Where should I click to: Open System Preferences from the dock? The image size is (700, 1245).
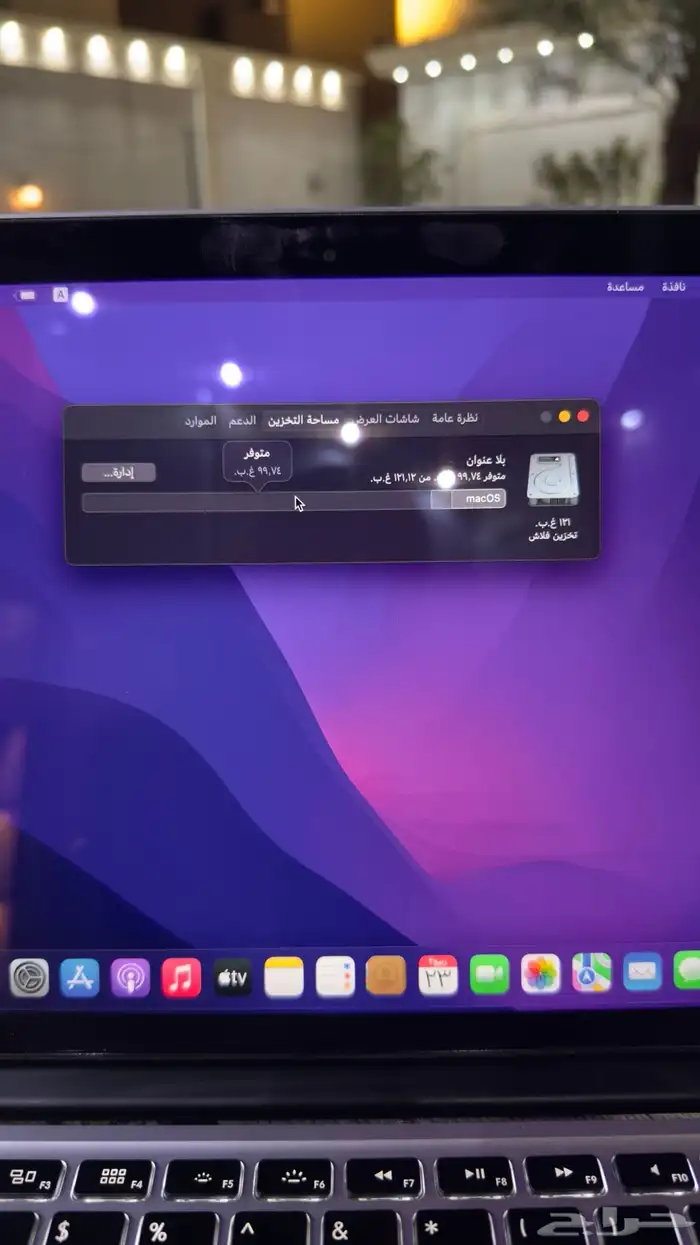click(x=29, y=977)
